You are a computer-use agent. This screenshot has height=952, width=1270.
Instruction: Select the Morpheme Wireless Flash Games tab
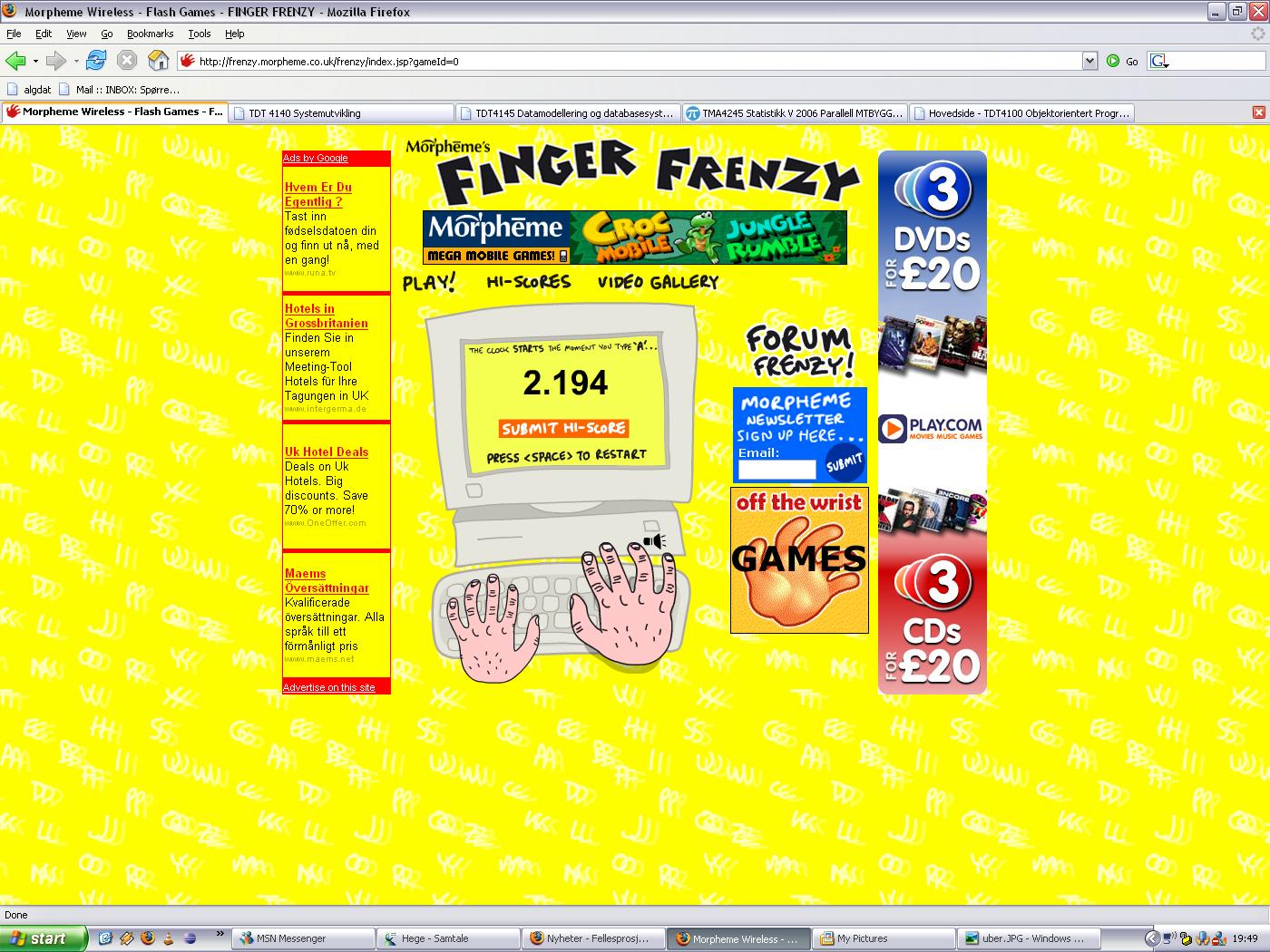click(x=114, y=112)
